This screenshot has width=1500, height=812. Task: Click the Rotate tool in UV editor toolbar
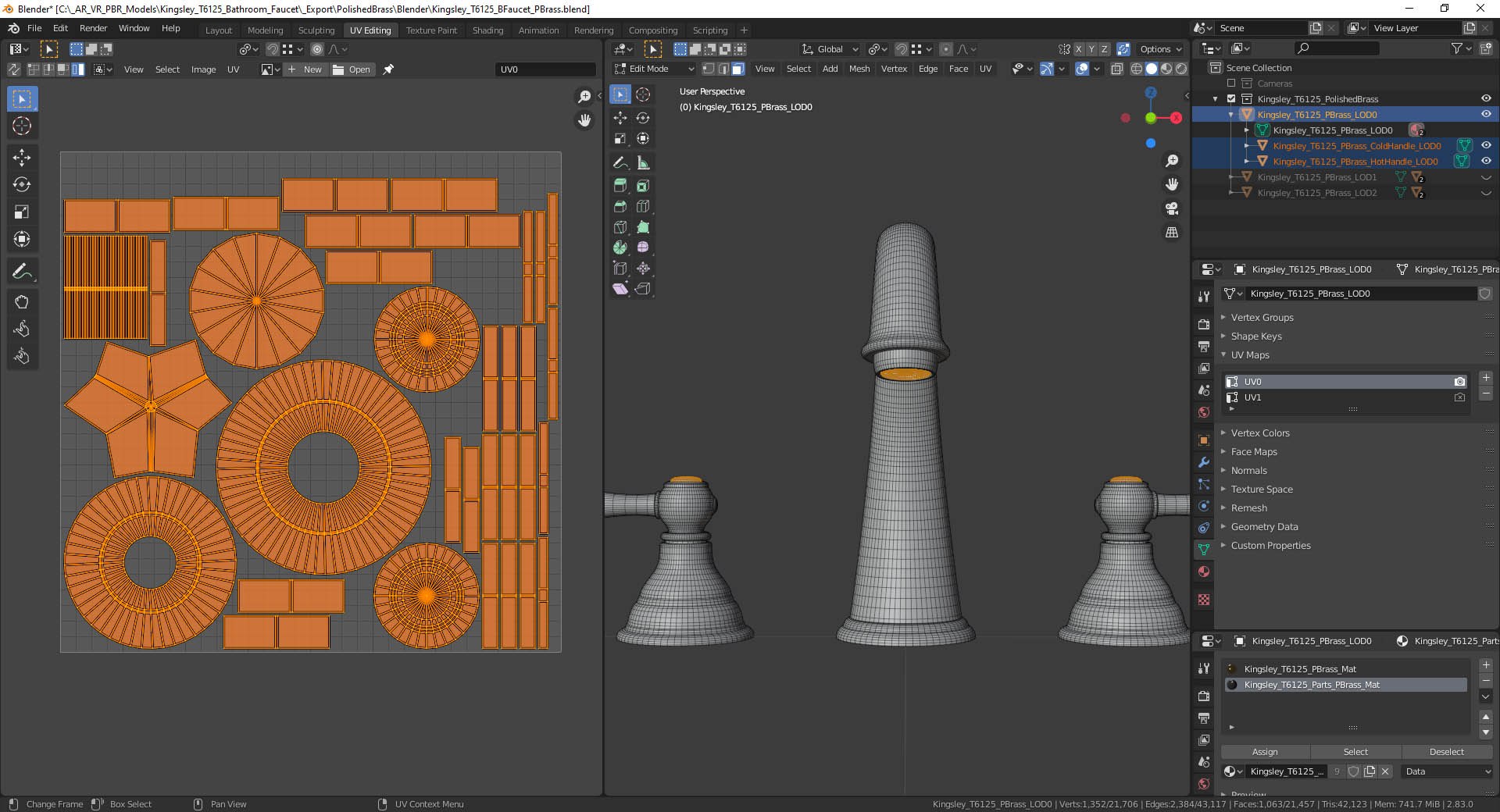pos(22,185)
